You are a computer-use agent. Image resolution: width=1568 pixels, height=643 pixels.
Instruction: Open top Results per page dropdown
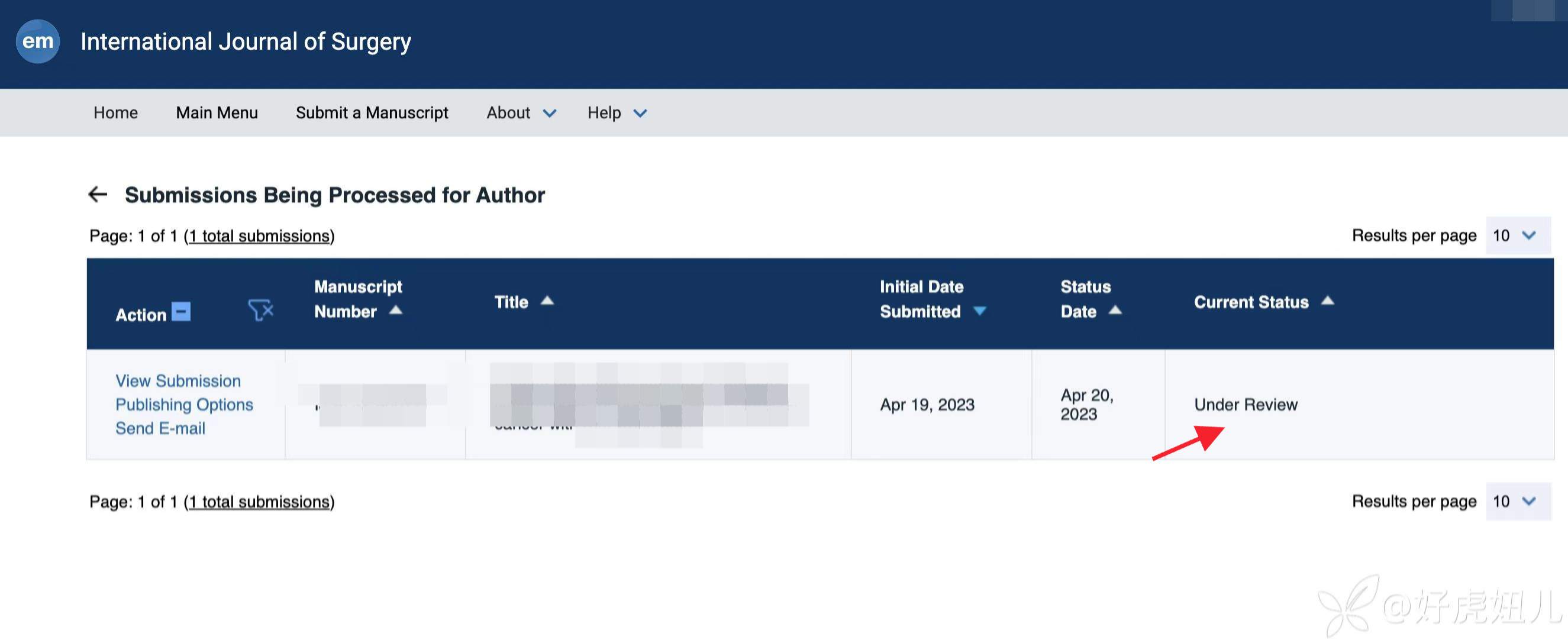click(1518, 235)
